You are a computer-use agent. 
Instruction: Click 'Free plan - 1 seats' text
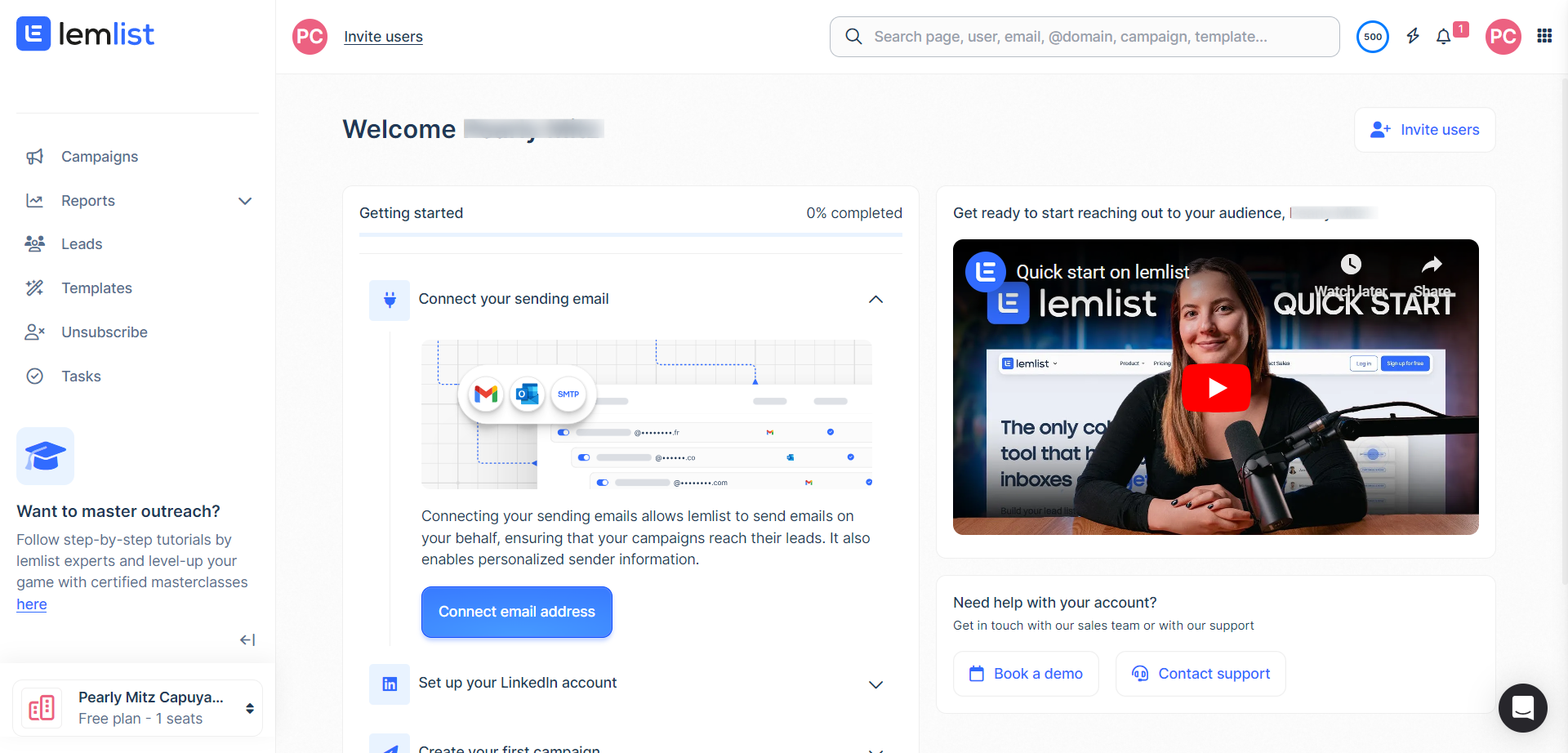tap(140, 719)
